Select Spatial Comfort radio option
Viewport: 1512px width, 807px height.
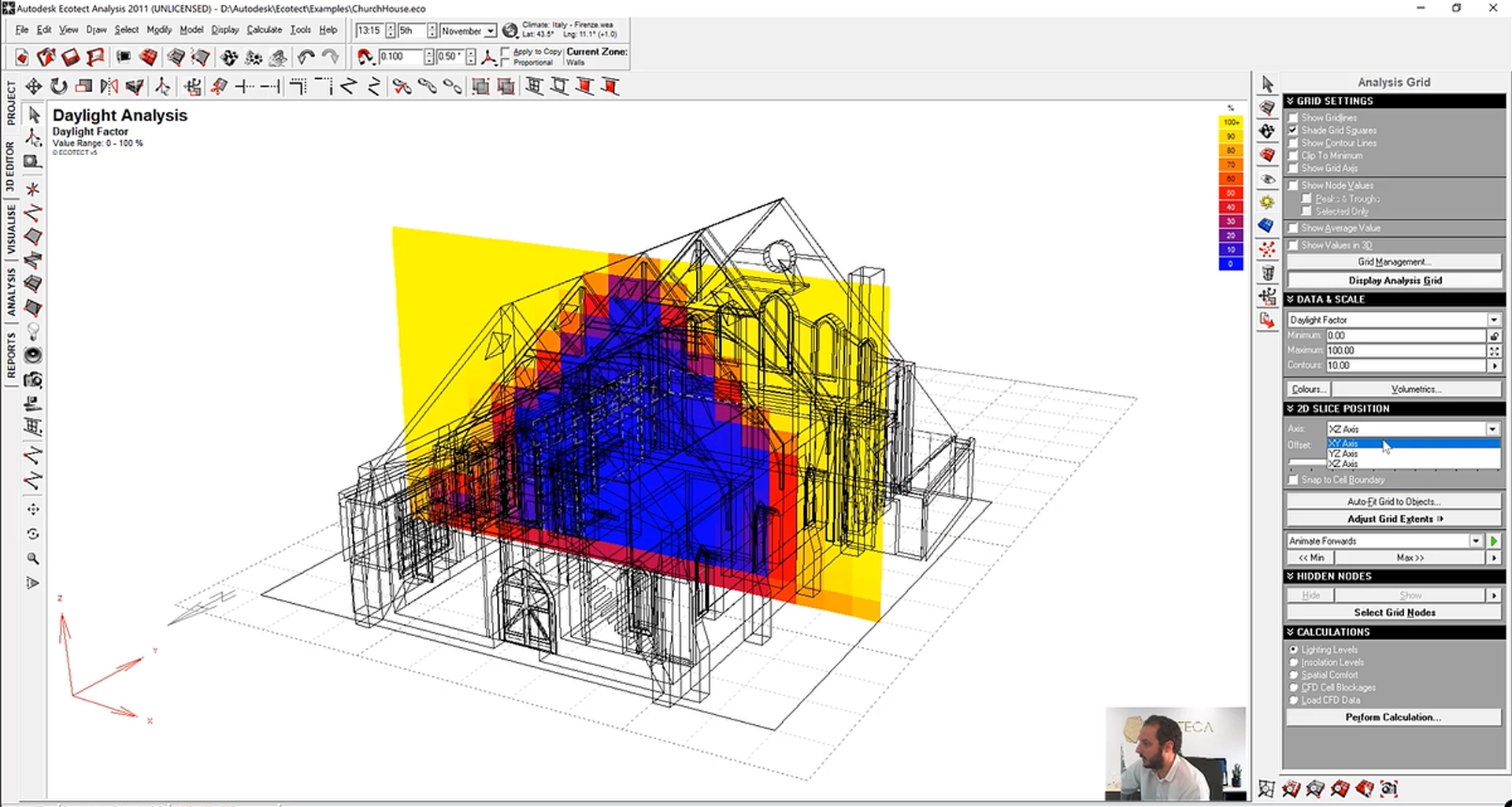coord(1293,675)
